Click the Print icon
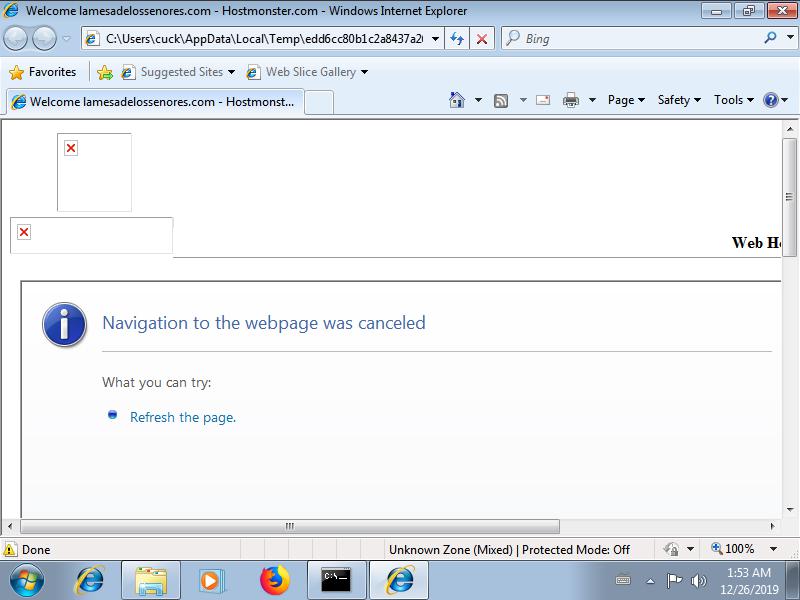800x600 pixels. tap(570, 100)
